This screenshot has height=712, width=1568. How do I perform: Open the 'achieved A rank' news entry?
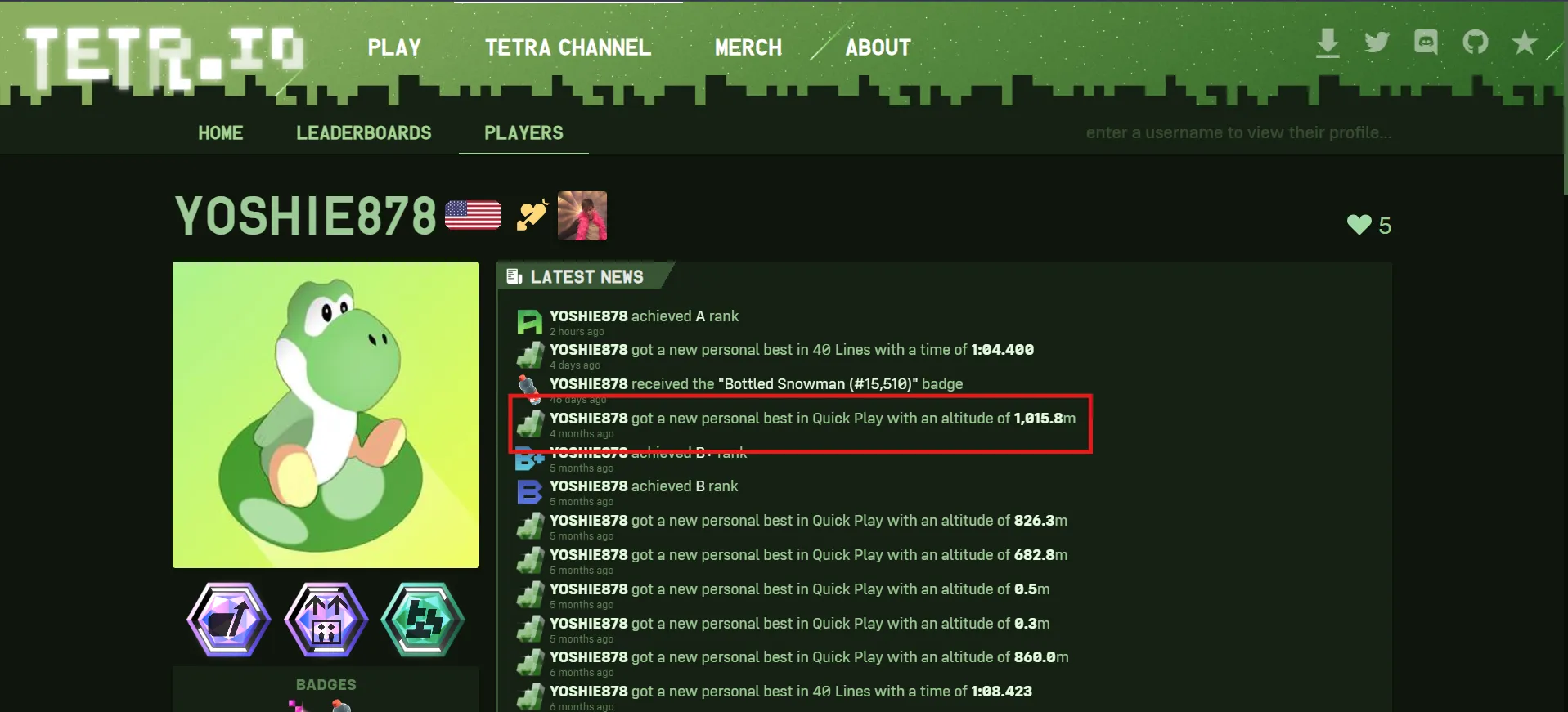pos(644,316)
